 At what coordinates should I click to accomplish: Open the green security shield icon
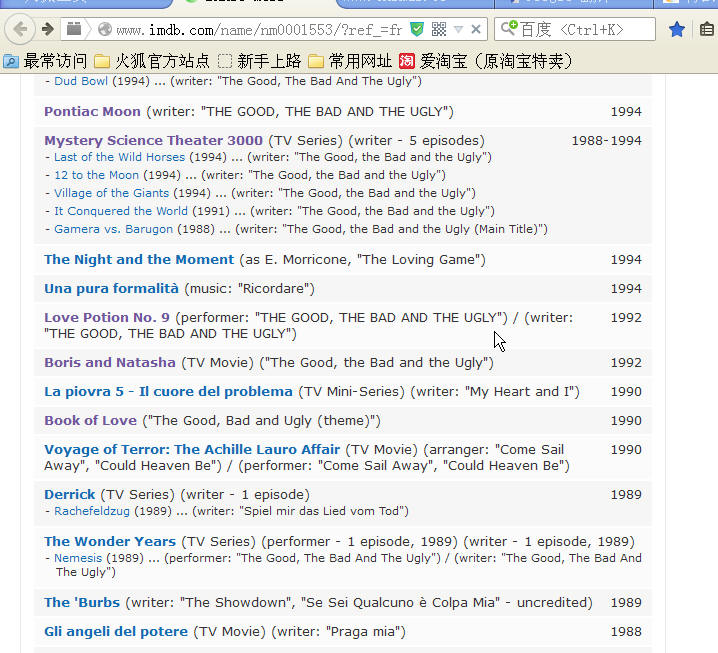pos(417,30)
